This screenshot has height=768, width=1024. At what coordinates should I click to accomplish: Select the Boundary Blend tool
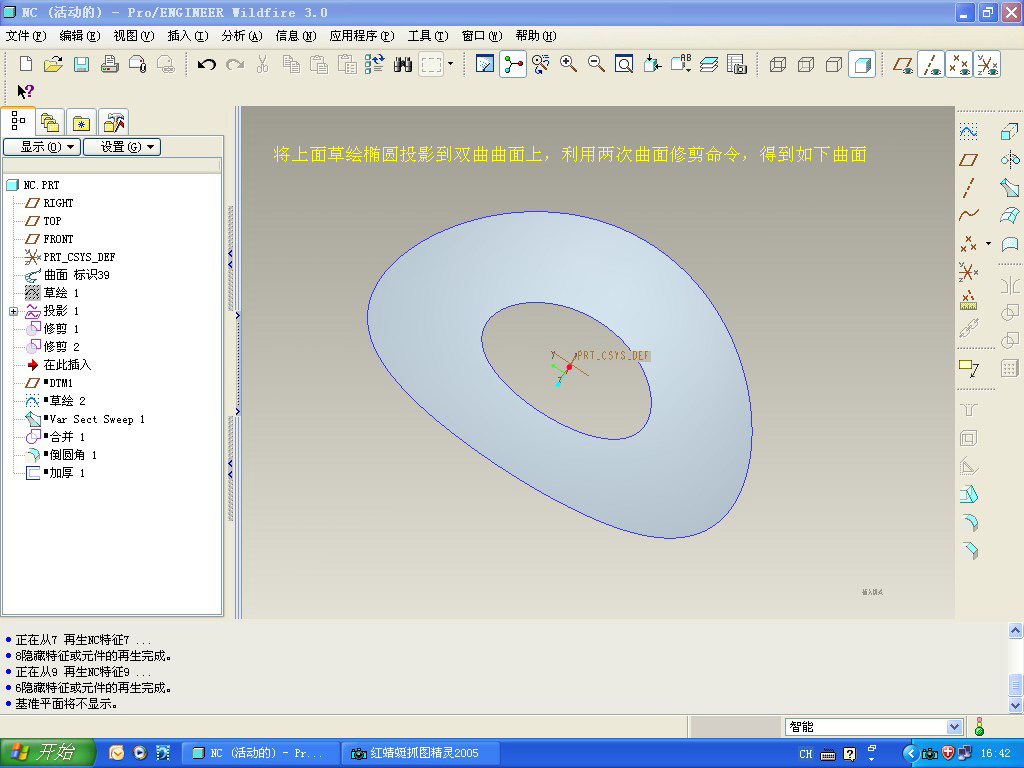(x=1010, y=216)
